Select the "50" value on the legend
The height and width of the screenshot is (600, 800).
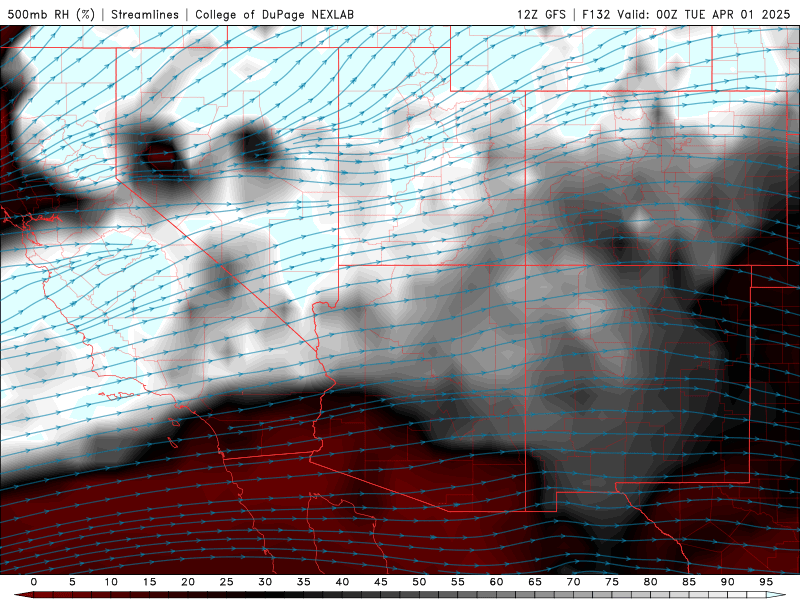419,582
